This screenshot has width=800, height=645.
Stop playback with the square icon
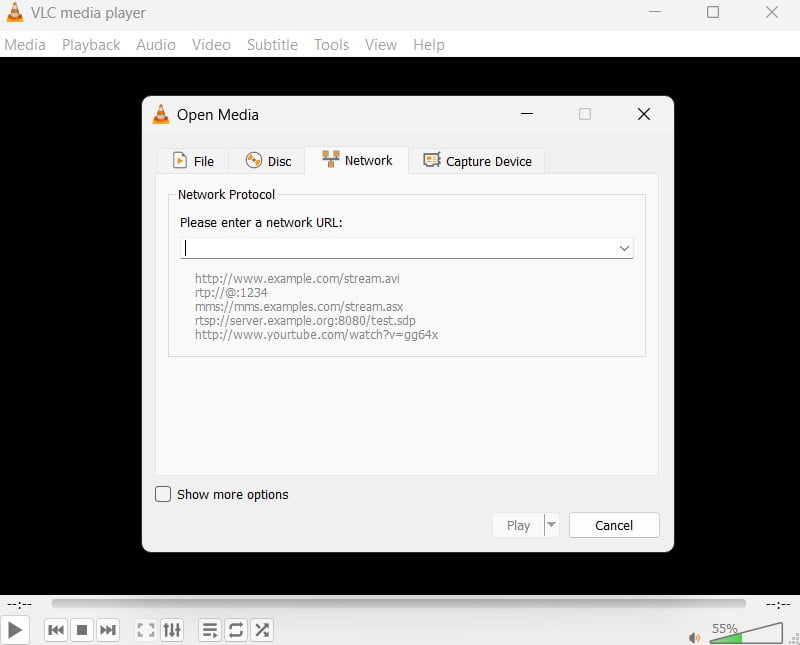point(83,630)
